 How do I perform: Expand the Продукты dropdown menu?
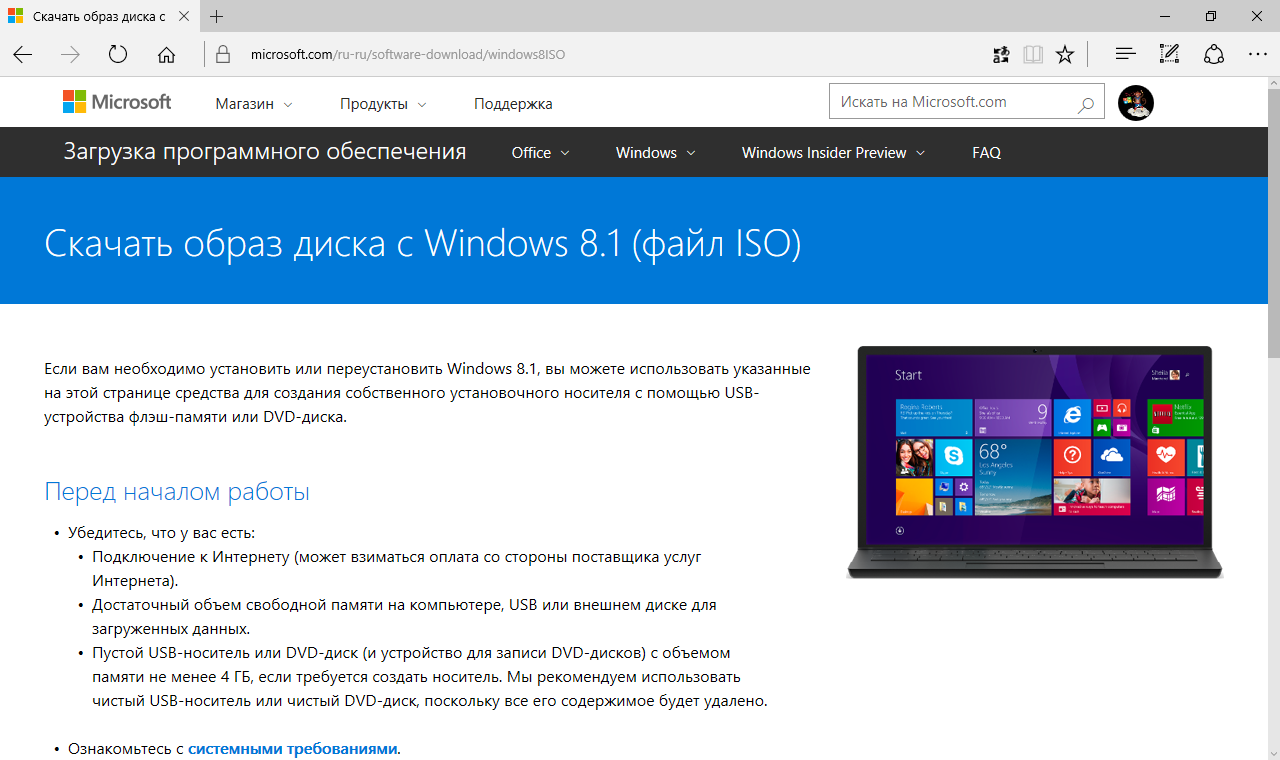(x=383, y=104)
